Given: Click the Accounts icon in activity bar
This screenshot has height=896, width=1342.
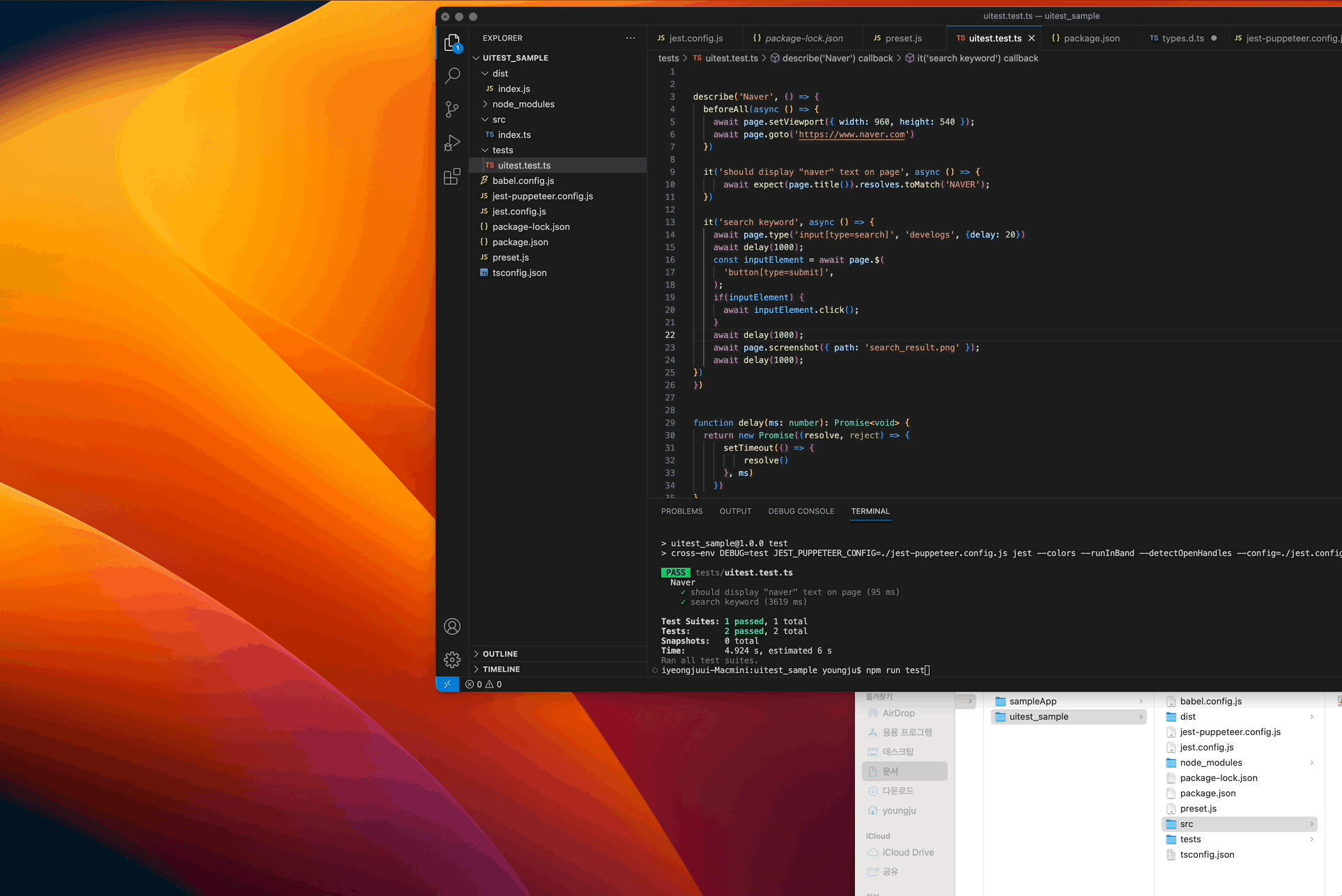Looking at the screenshot, I should tap(452, 626).
